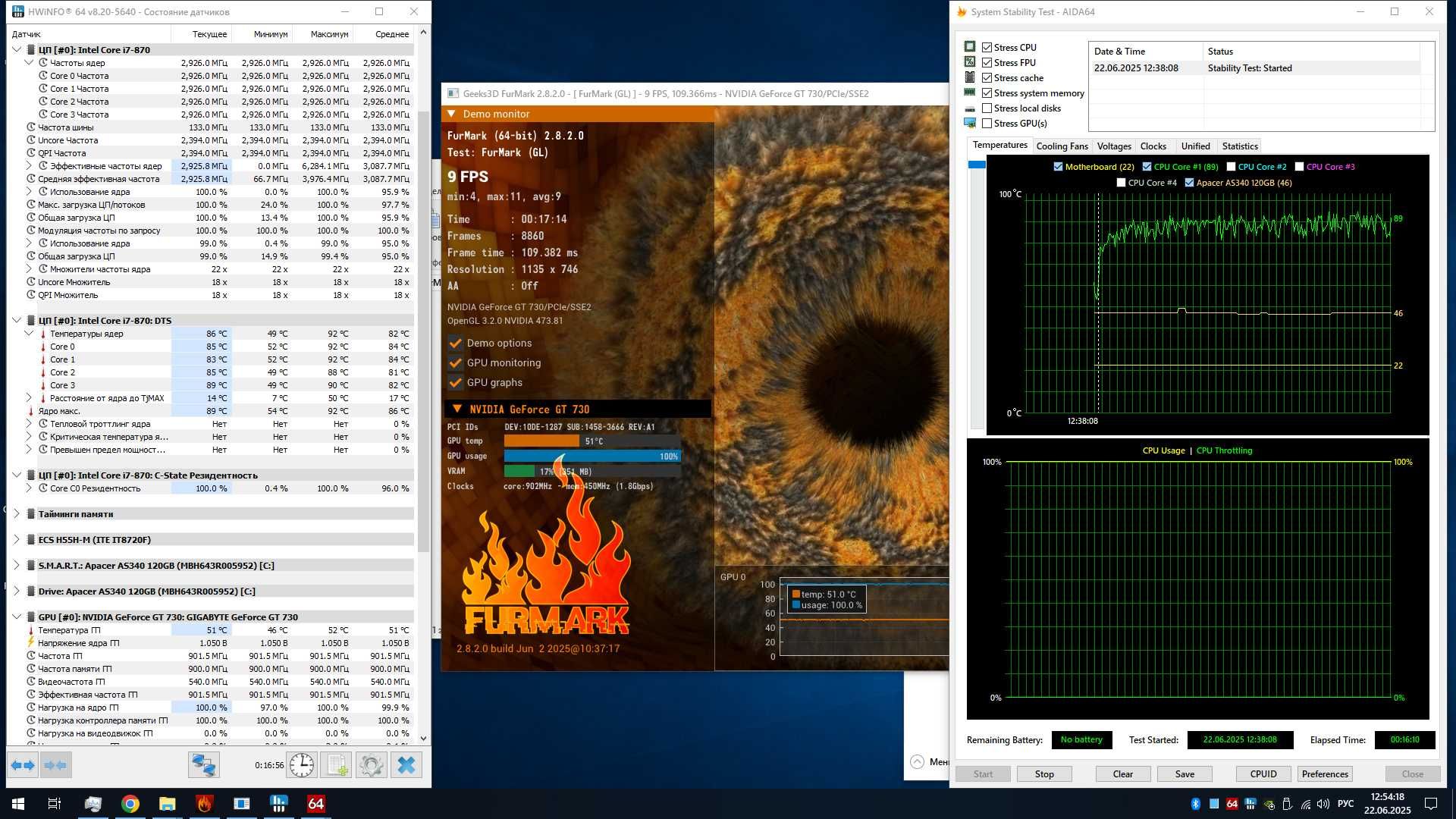
Task: Open Task View on taskbar
Action: point(55,804)
